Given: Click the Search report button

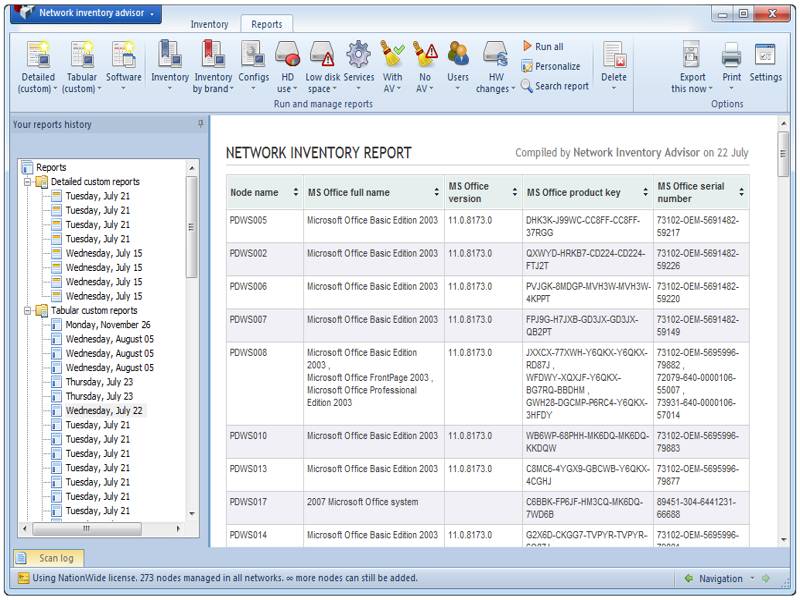Looking at the screenshot, I should (x=554, y=86).
